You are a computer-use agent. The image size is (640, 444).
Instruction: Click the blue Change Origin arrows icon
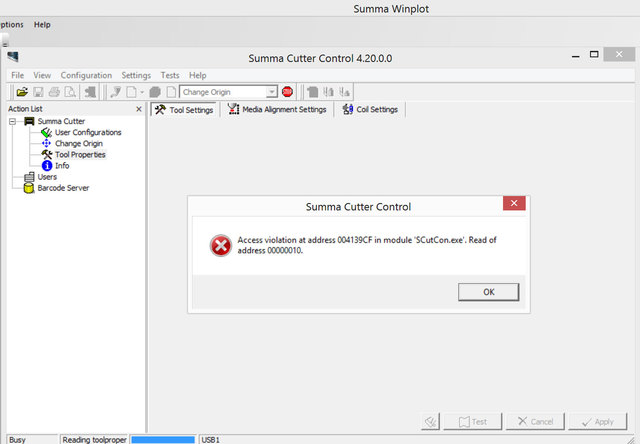(x=47, y=143)
